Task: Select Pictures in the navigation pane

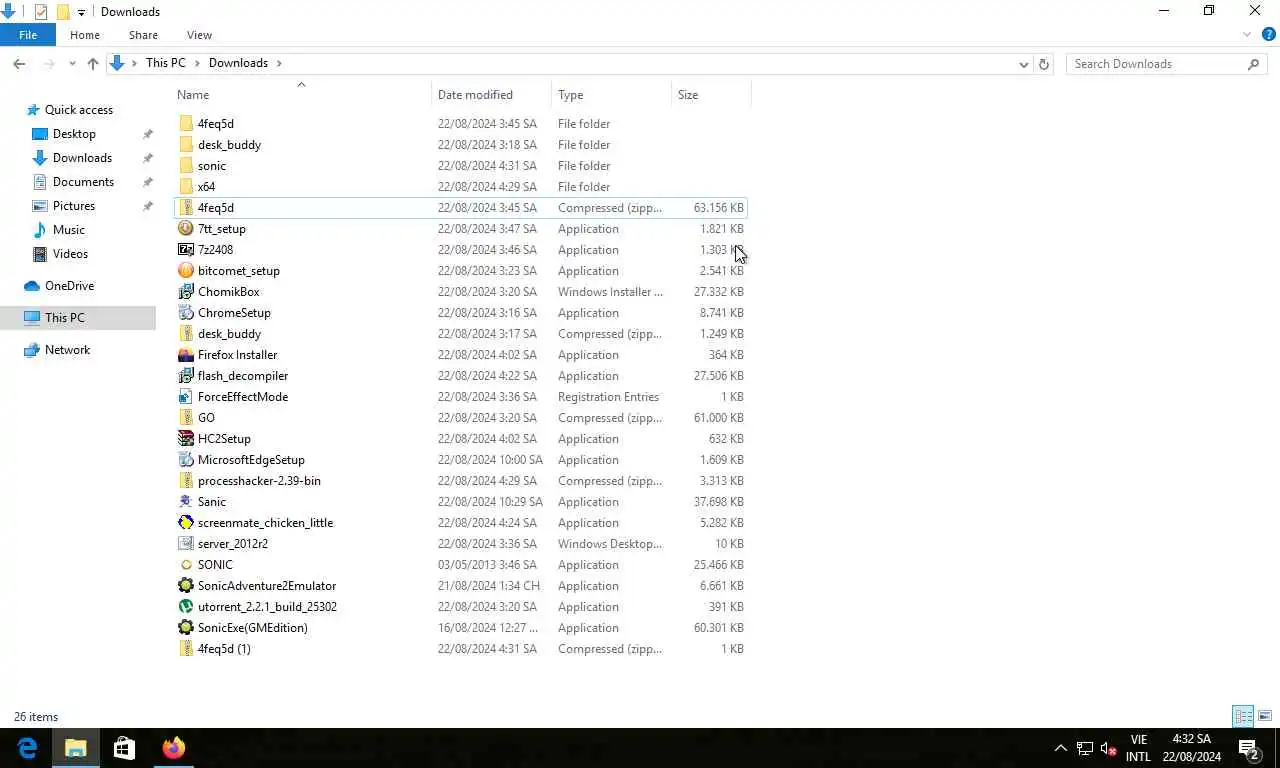Action: pyautogui.click(x=74, y=206)
